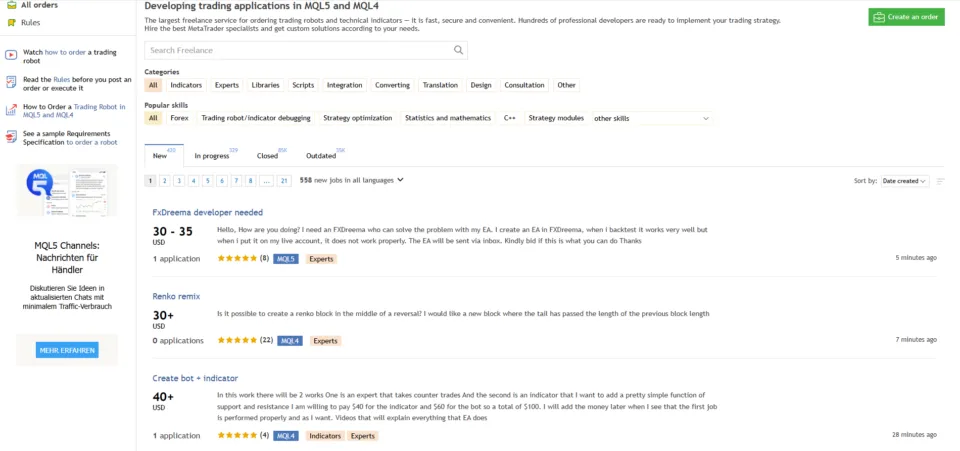This screenshot has height=451, width=960.
Task: Click the Rules bookmark icon in sidebar
Action: coord(11,21)
